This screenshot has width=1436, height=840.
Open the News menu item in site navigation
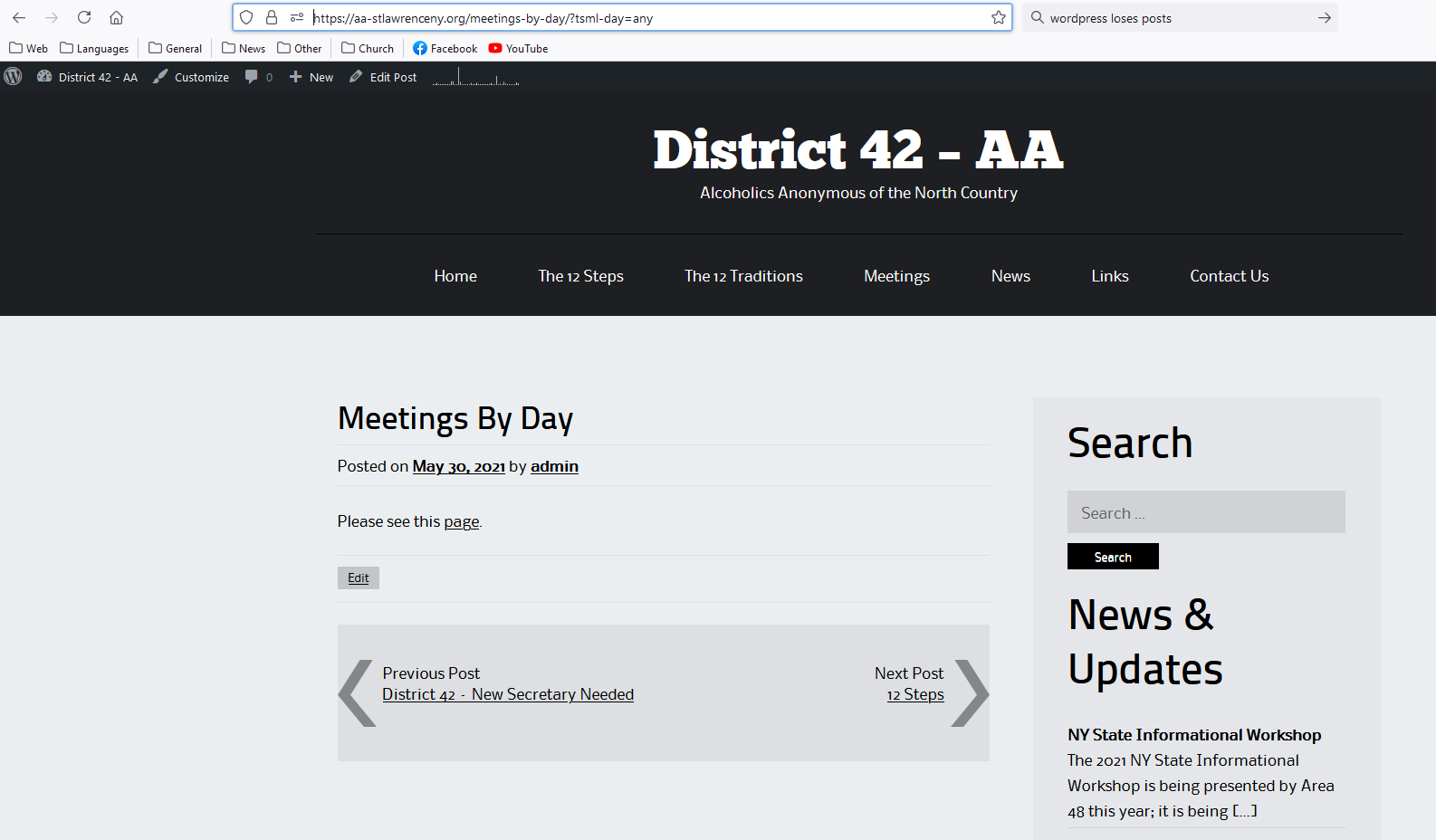(x=1010, y=276)
